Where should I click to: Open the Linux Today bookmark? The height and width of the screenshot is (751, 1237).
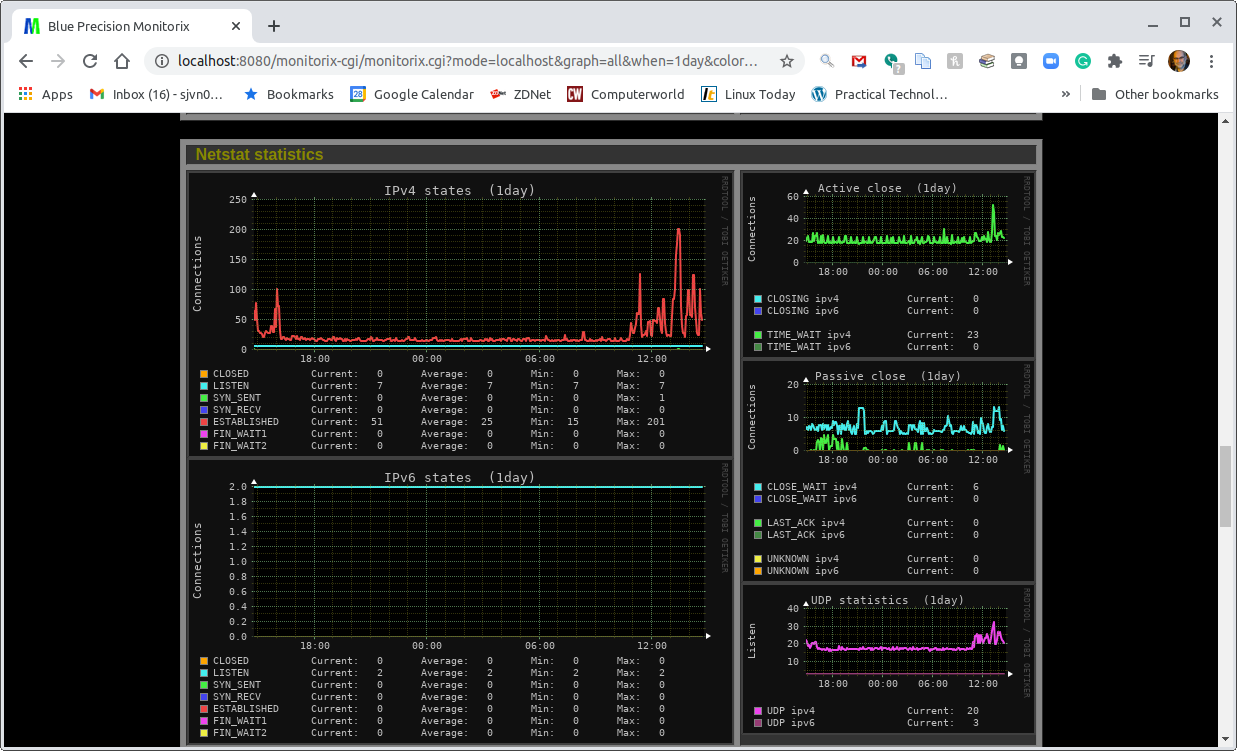coord(749,94)
